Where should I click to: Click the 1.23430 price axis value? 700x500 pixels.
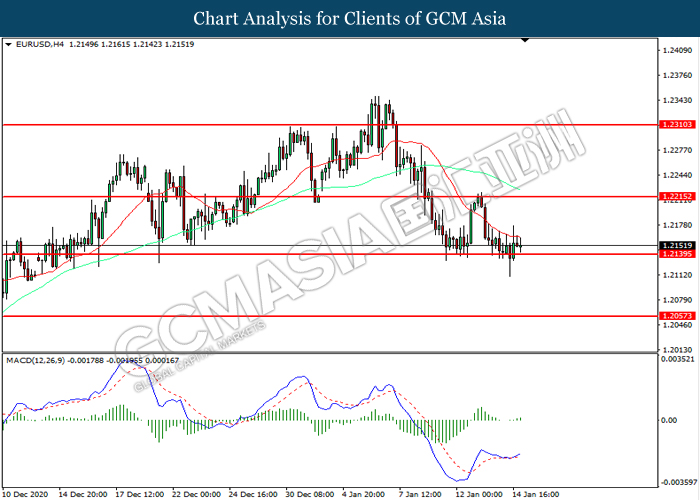point(677,100)
